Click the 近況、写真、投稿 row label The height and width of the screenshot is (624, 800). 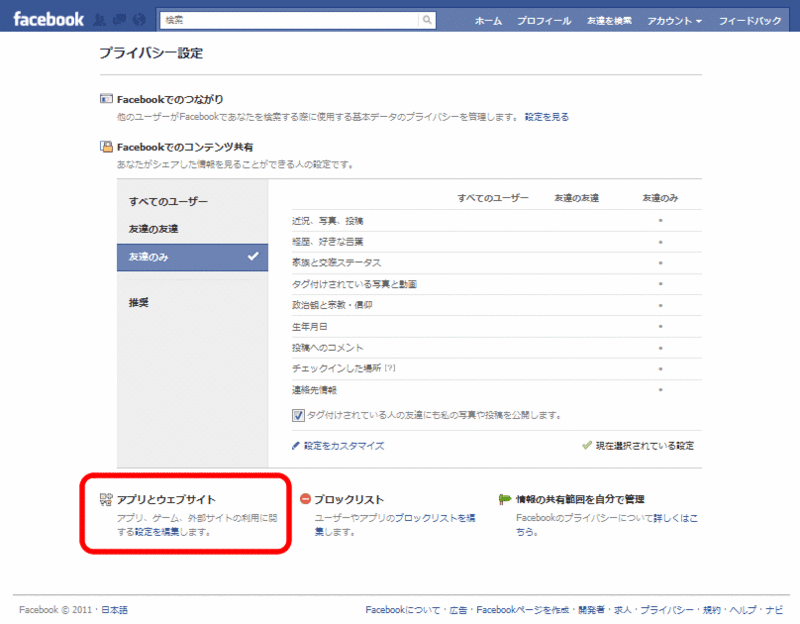coord(328,221)
